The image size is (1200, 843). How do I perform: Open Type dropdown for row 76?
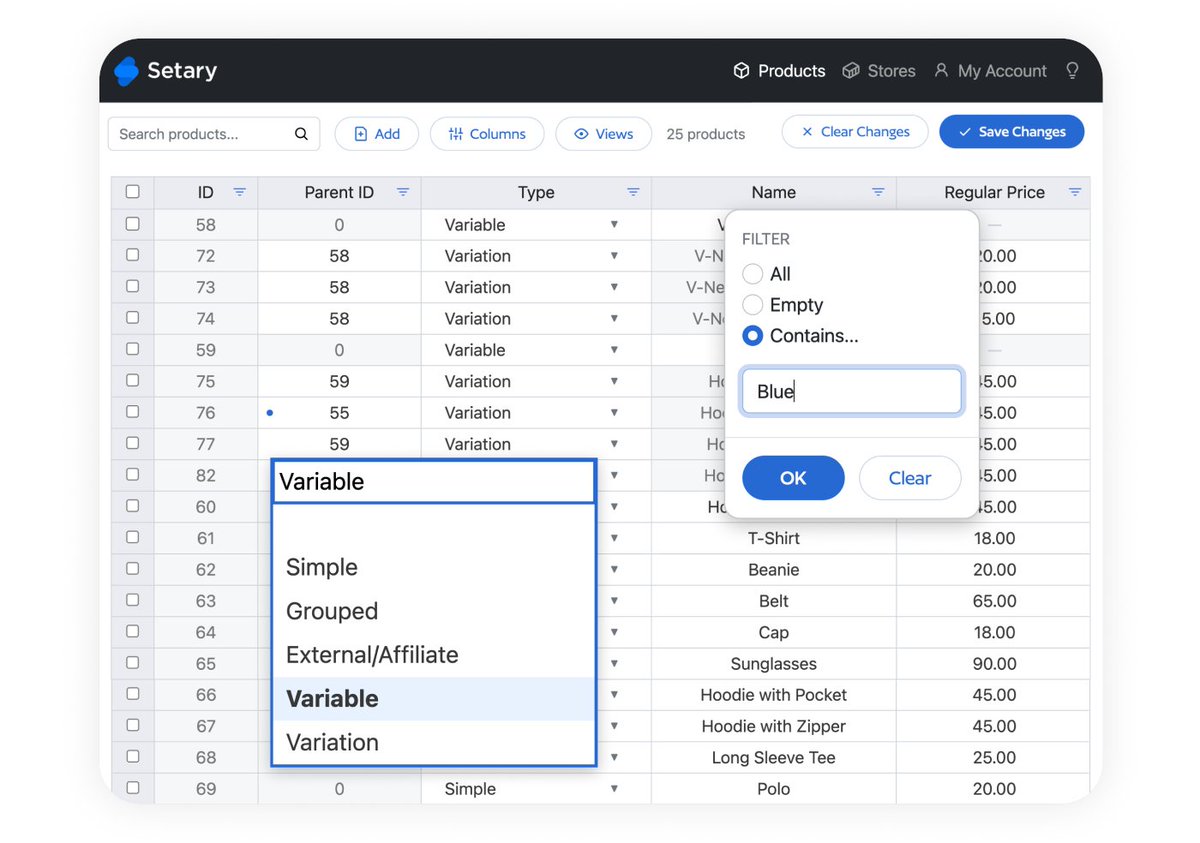coord(615,413)
